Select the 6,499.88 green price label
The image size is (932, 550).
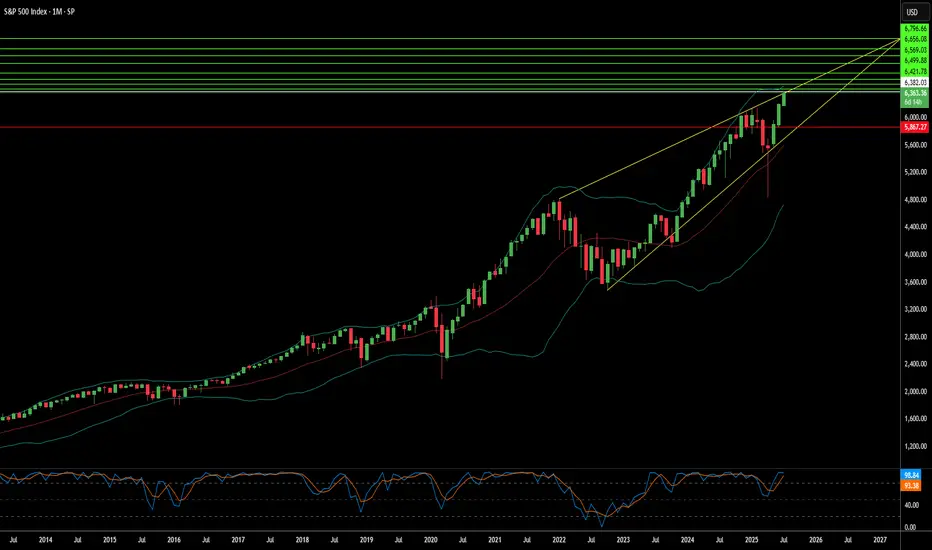point(915,60)
